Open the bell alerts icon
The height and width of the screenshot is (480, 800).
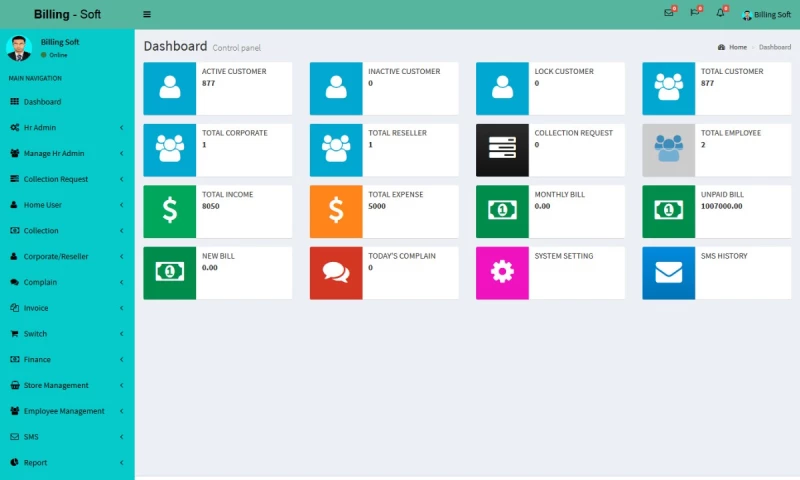(x=720, y=13)
